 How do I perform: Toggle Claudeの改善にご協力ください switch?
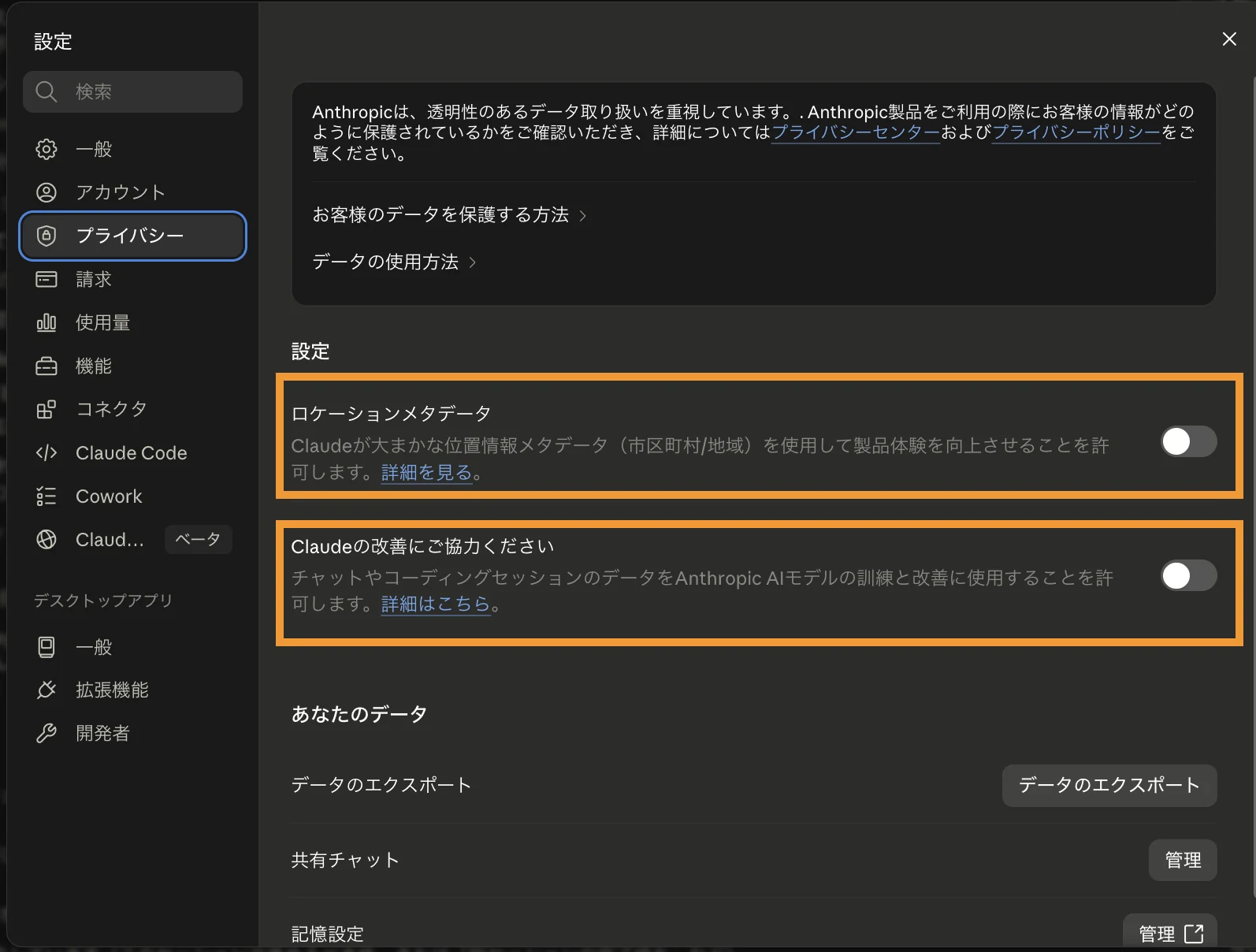(x=1189, y=575)
